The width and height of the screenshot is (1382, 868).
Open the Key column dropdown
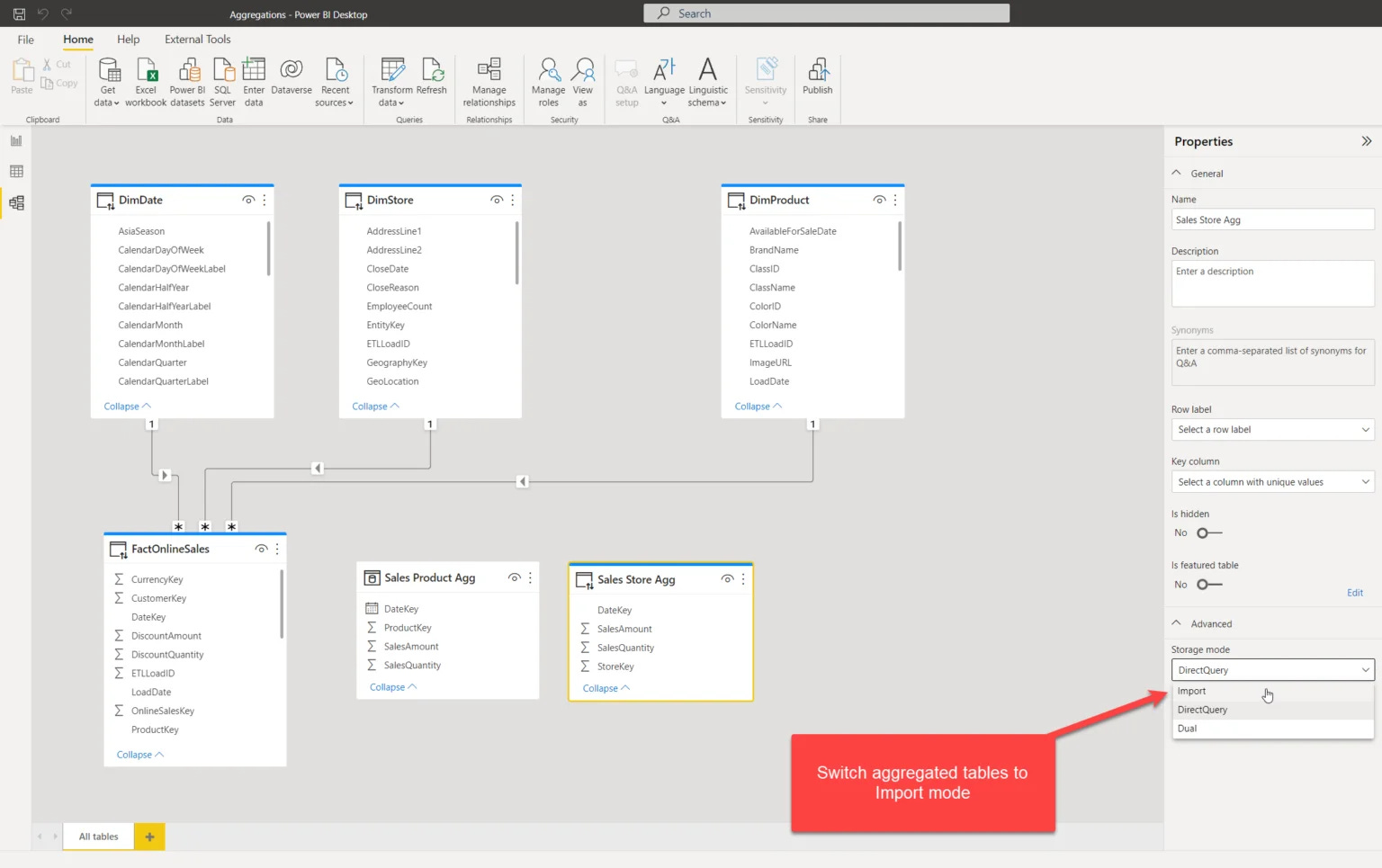pyautogui.click(x=1272, y=482)
